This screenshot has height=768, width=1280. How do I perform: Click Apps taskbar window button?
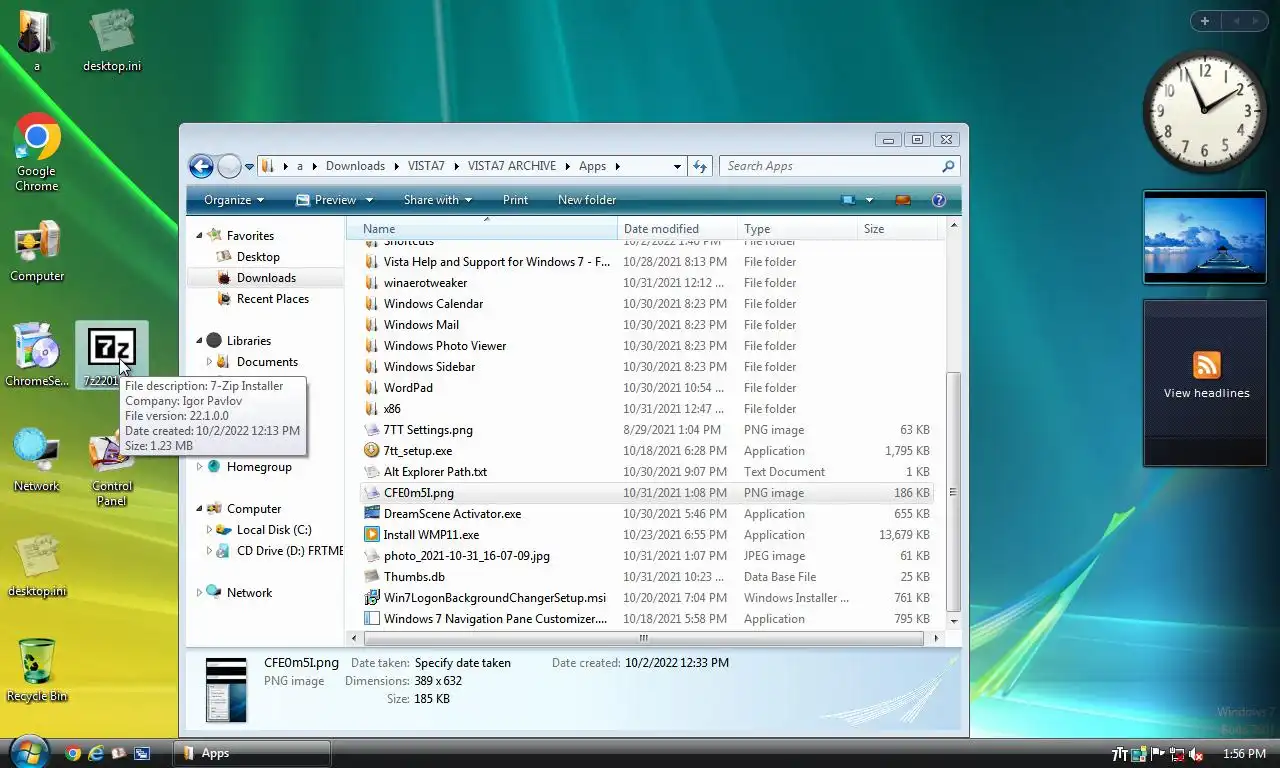tap(252, 753)
